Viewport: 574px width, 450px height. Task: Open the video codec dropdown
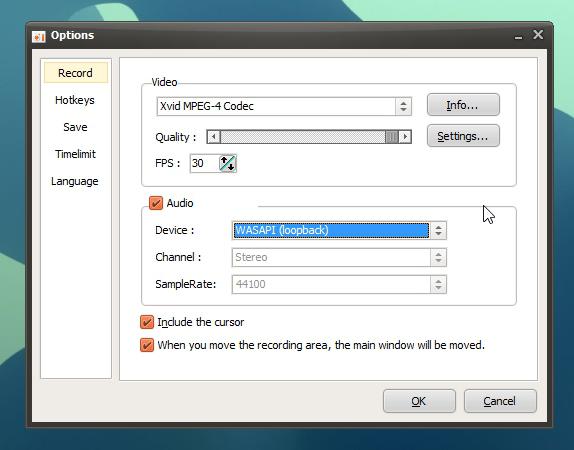pos(284,106)
